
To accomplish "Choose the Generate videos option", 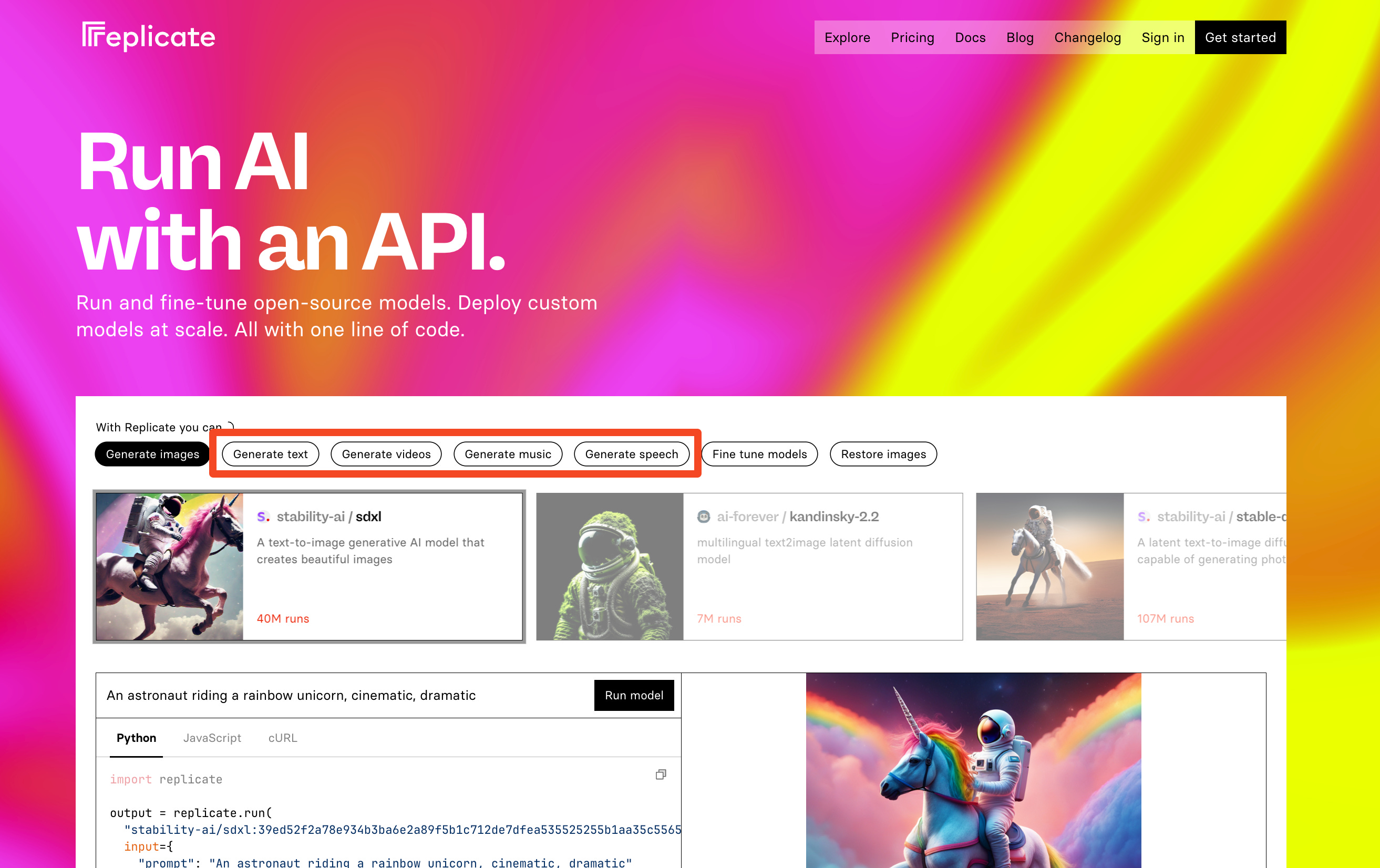I will [x=386, y=454].
